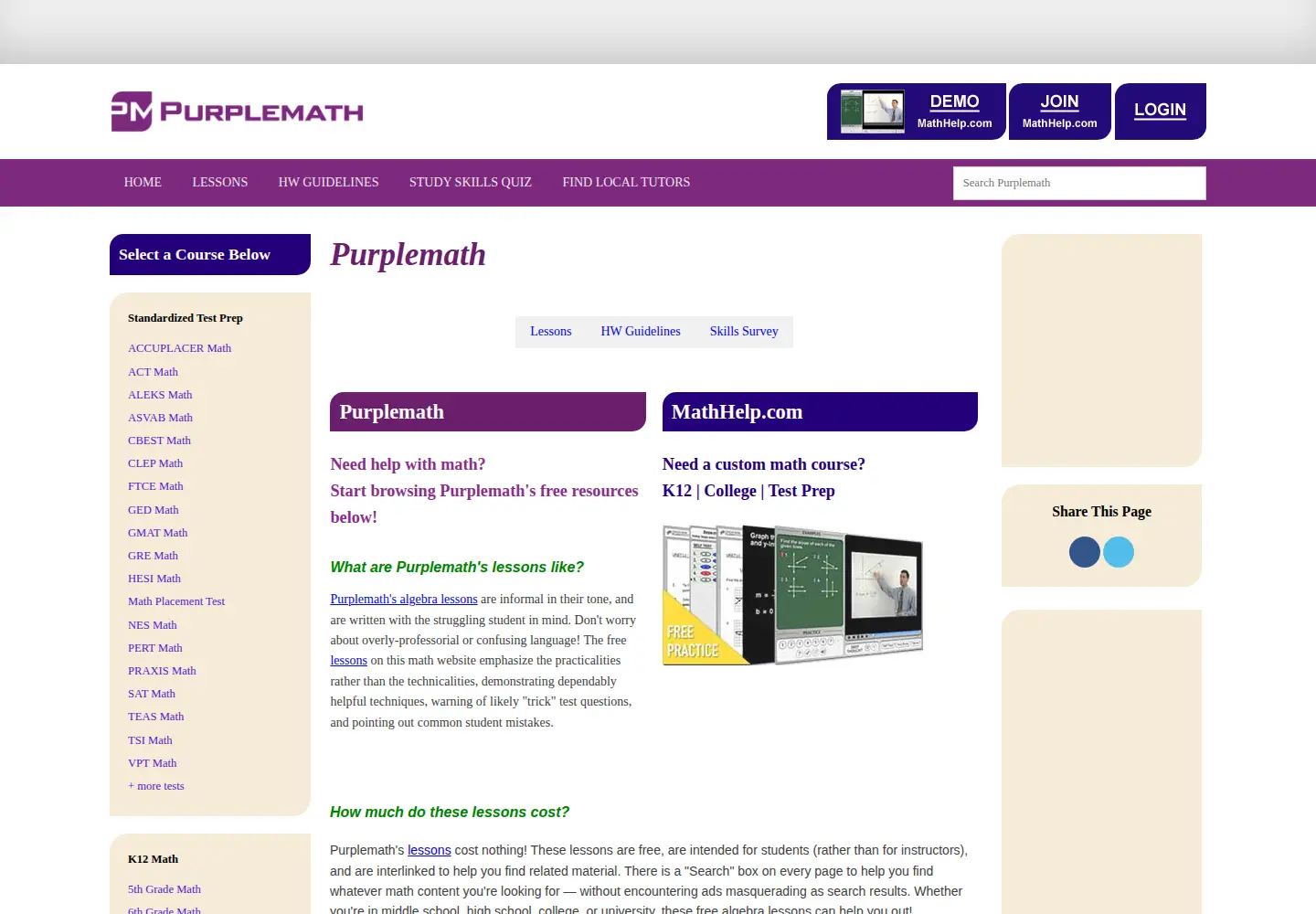Screen dimensions: 1316x914
Task: Select STUDY SKILLS QUIZ menu item
Action: pos(471,183)
